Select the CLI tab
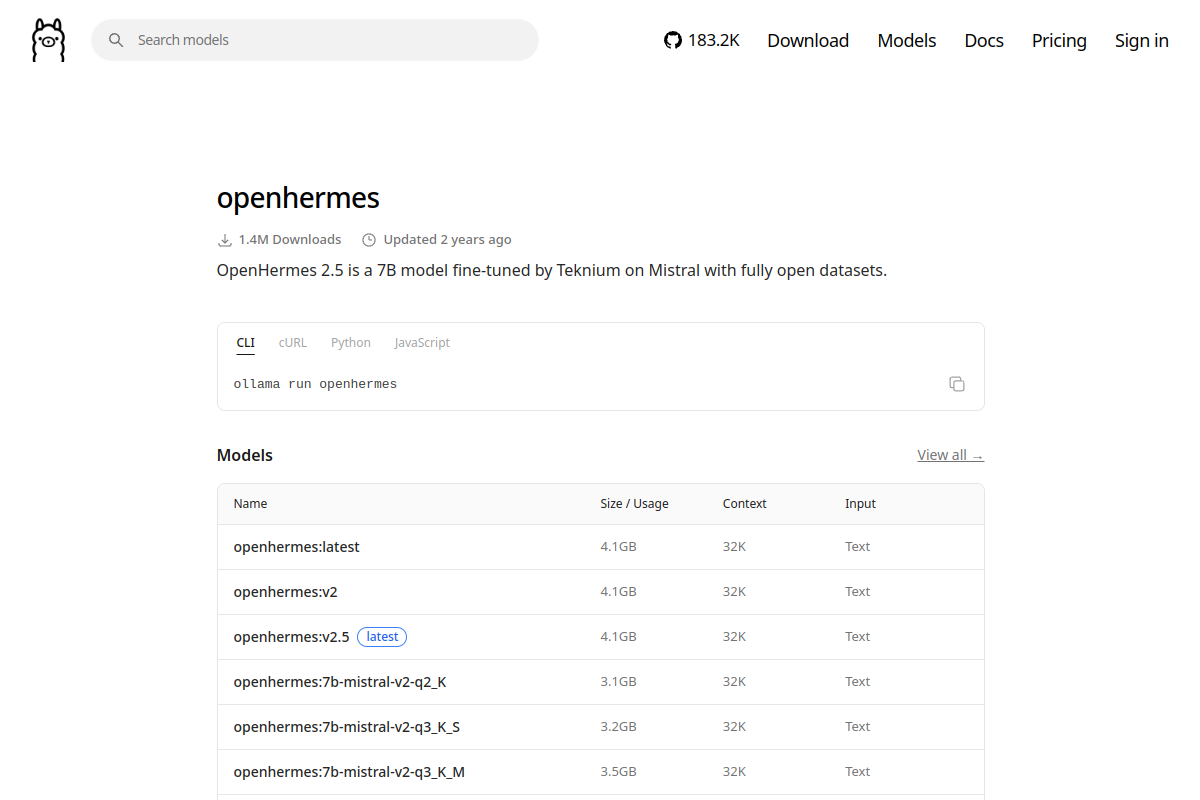Screen dimensions: 1200x800 pos(246,343)
